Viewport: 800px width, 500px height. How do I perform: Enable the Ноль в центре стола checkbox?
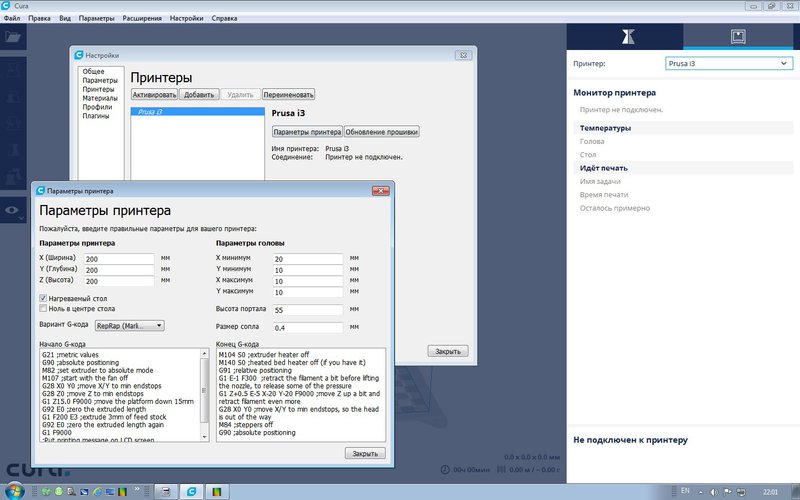pos(43,309)
